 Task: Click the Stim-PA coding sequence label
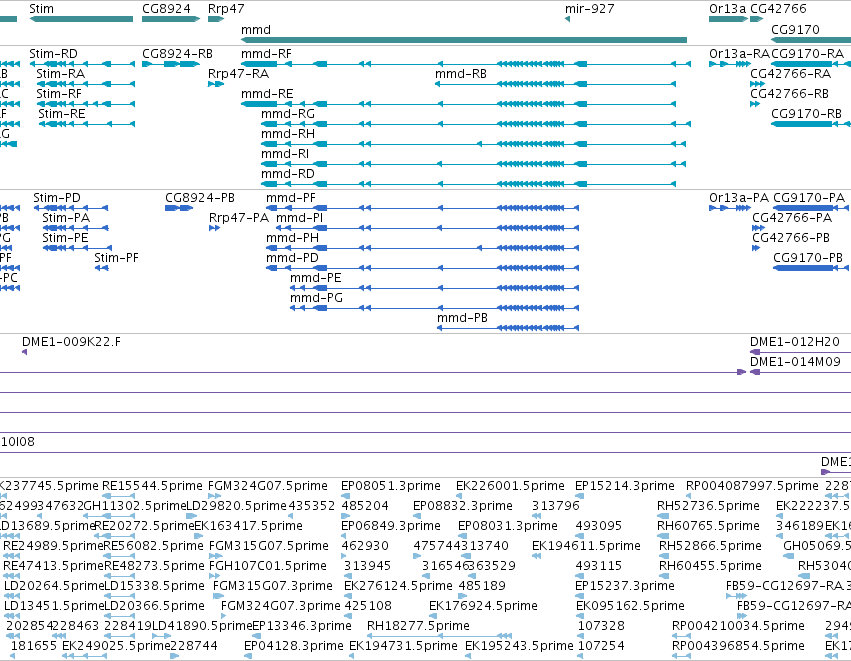(x=66, y=218)
